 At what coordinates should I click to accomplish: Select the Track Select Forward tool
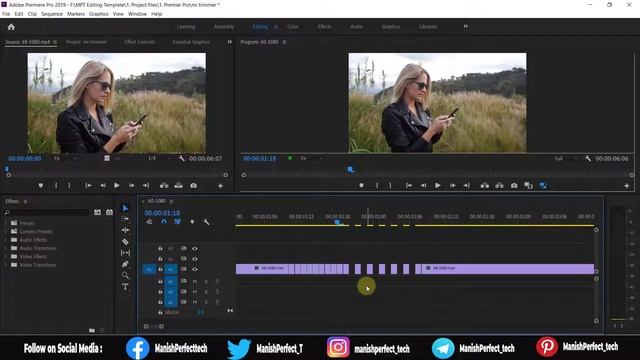tap(125, 219)
